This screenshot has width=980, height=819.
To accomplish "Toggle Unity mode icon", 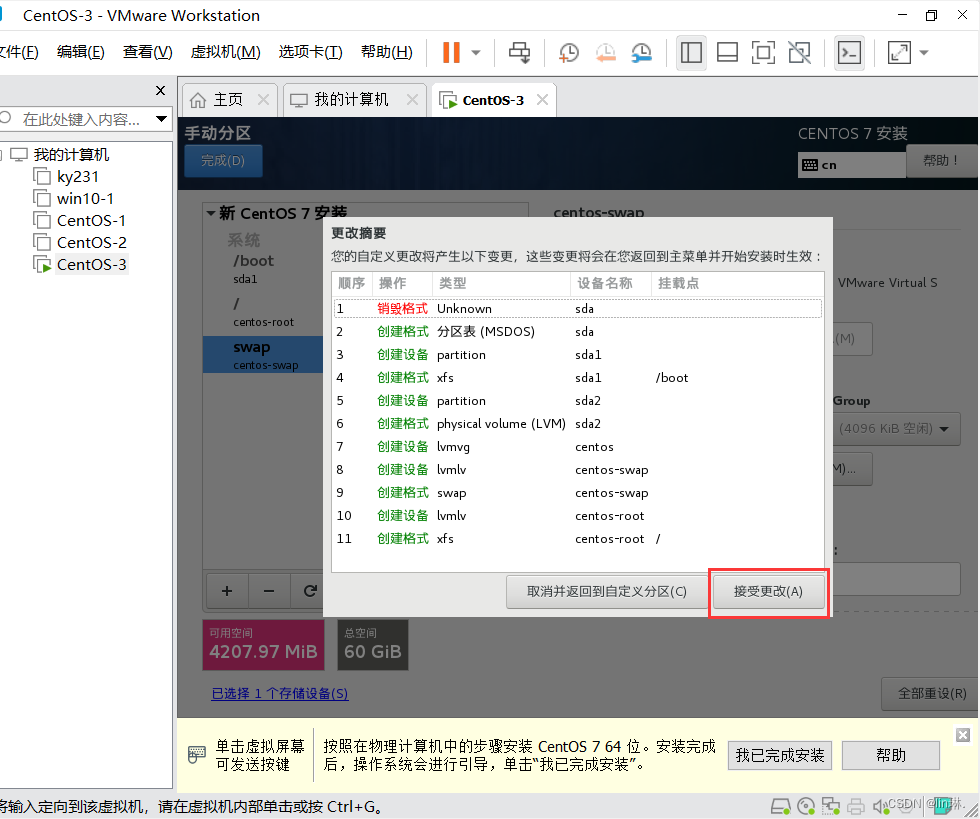I will (x=799, y=53).
